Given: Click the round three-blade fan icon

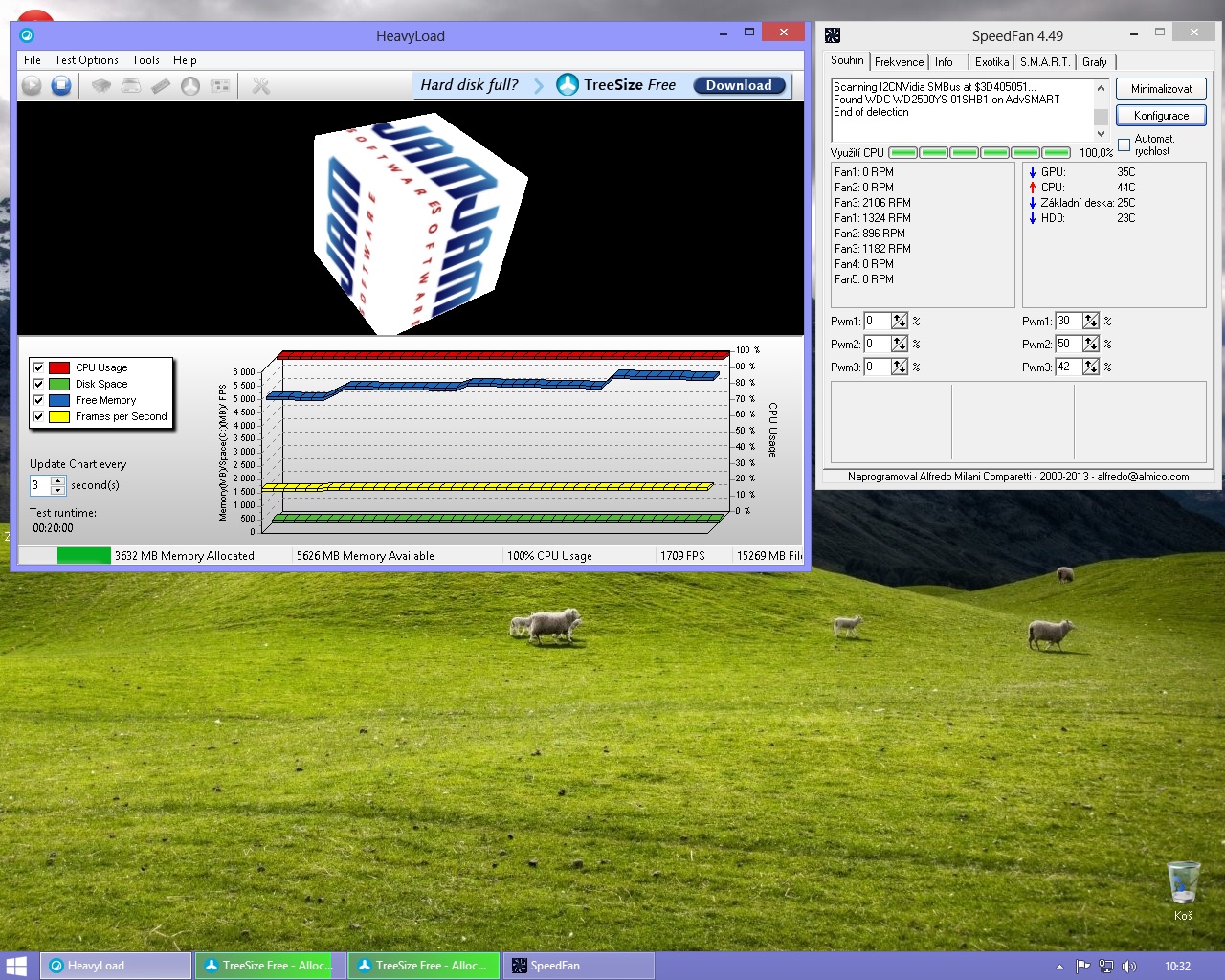Looking at the screenshot, I should tap(190, 86).
